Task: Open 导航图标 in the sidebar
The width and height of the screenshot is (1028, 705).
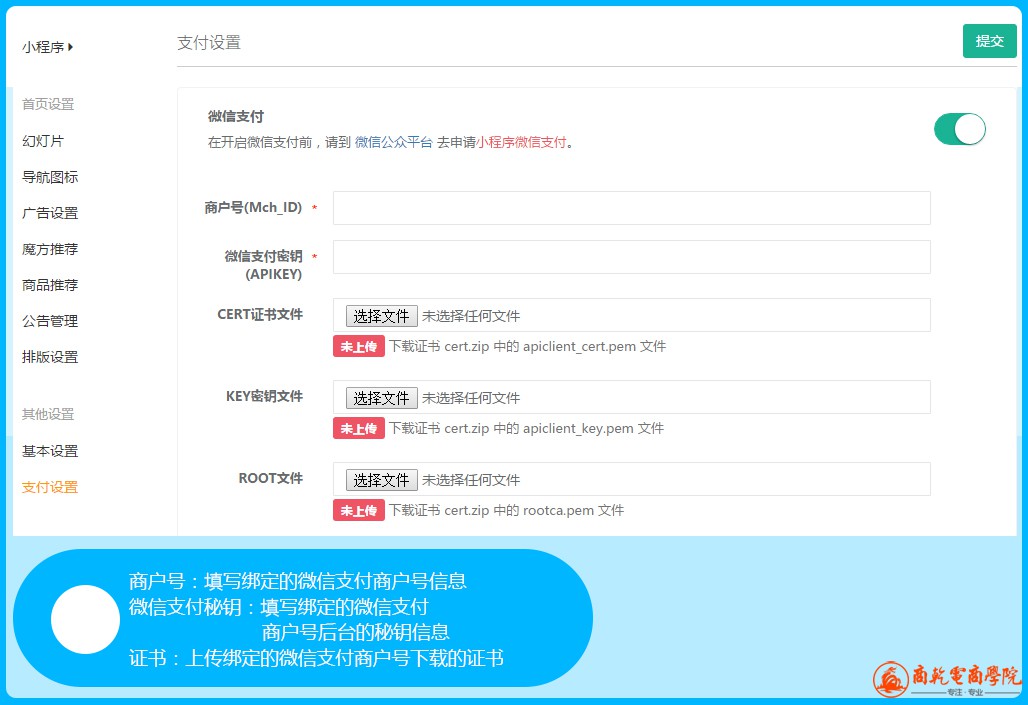Action: [x=50, y=177]
